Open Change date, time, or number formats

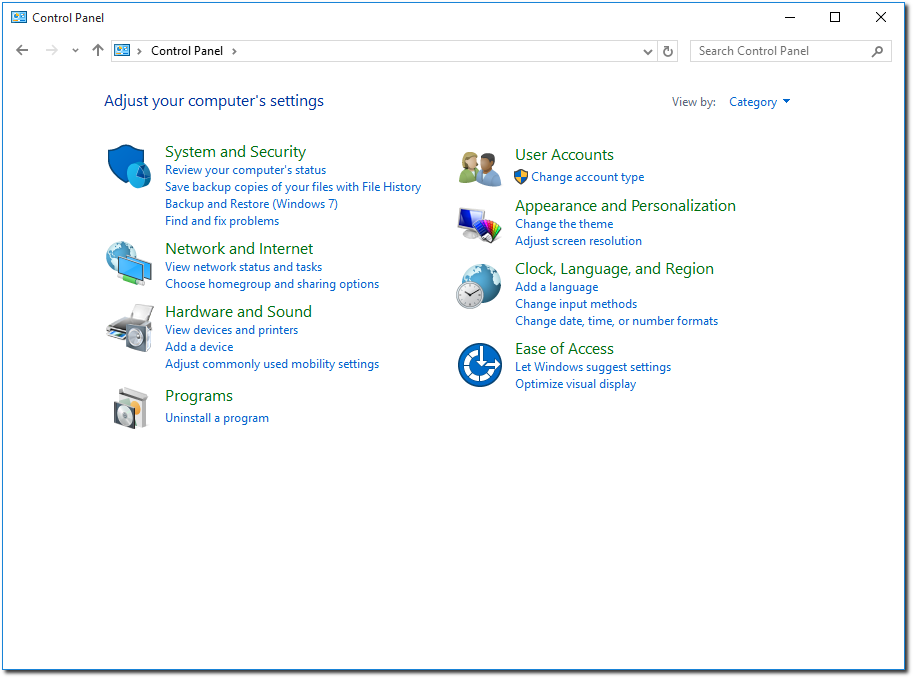pyautogui.click(x=617, y=320)
